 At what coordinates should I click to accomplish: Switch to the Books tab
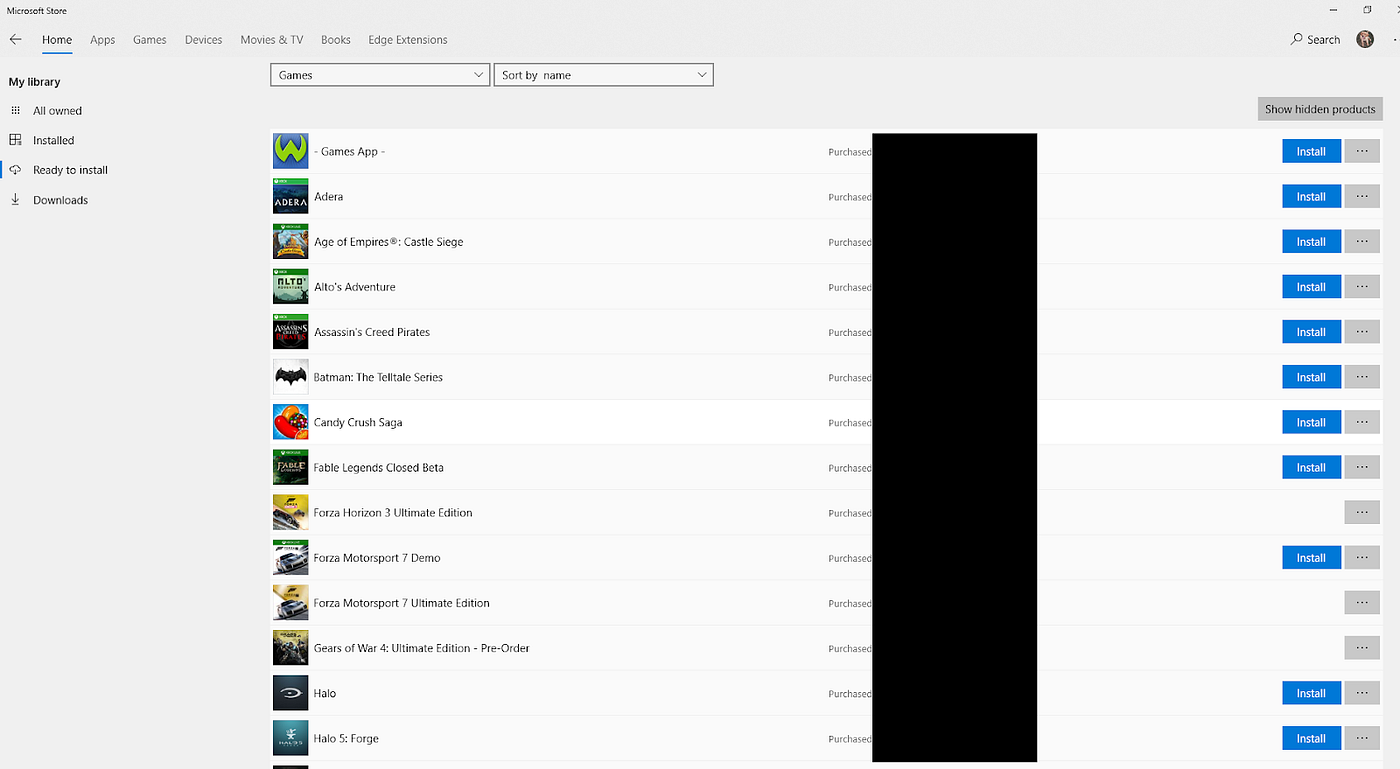coord(336,40)
